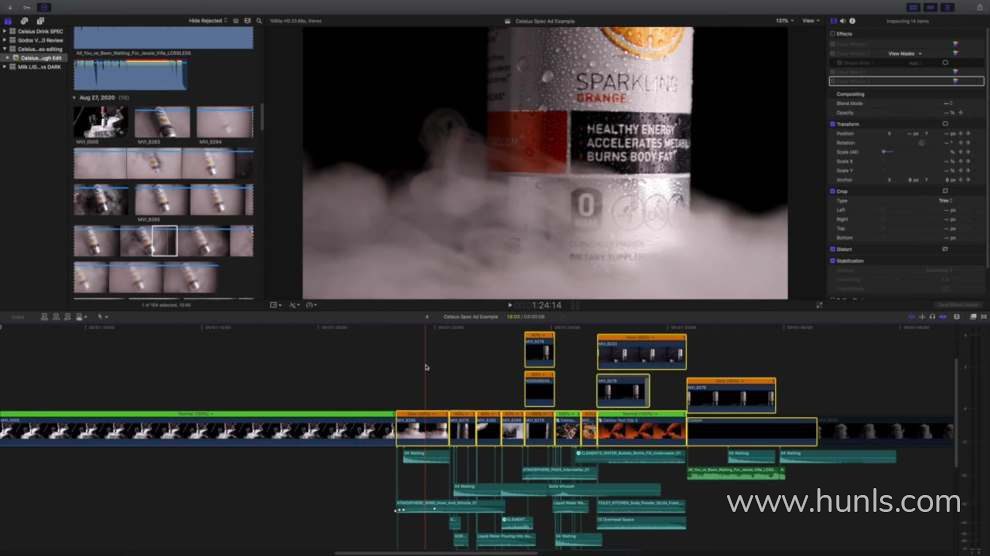
Task: Toggle the Effects checkbox in inspector
Action: [833, 34]
